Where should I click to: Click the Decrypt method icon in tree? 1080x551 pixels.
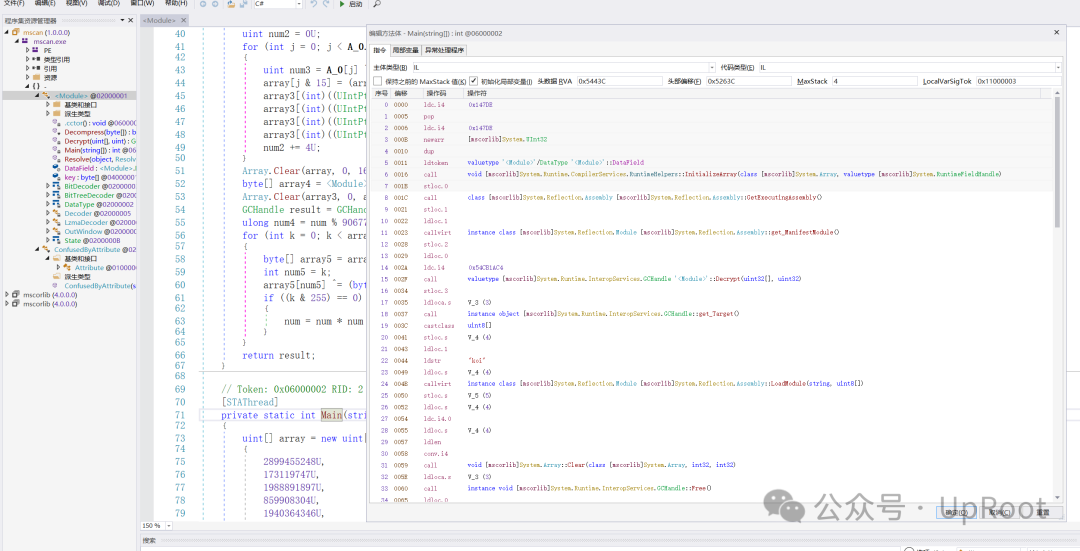pyautogui.click(x=57, y=141)
